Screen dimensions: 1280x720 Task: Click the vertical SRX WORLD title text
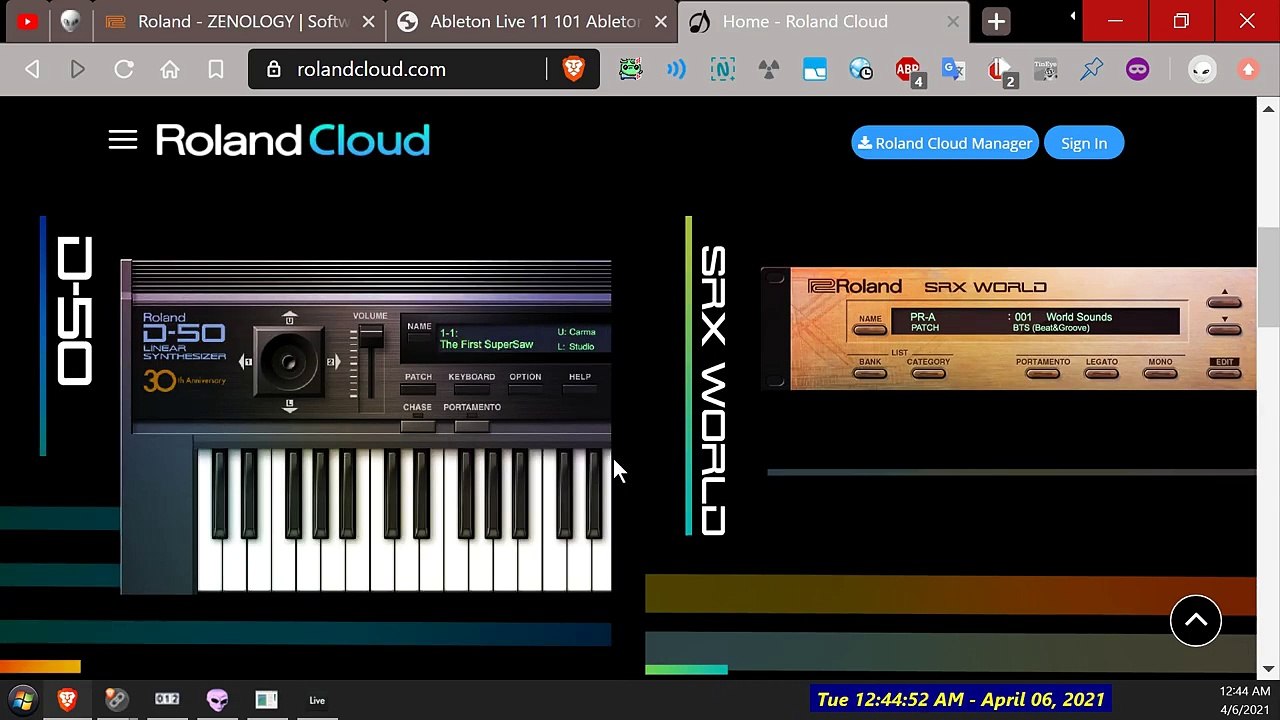[712, 391]
